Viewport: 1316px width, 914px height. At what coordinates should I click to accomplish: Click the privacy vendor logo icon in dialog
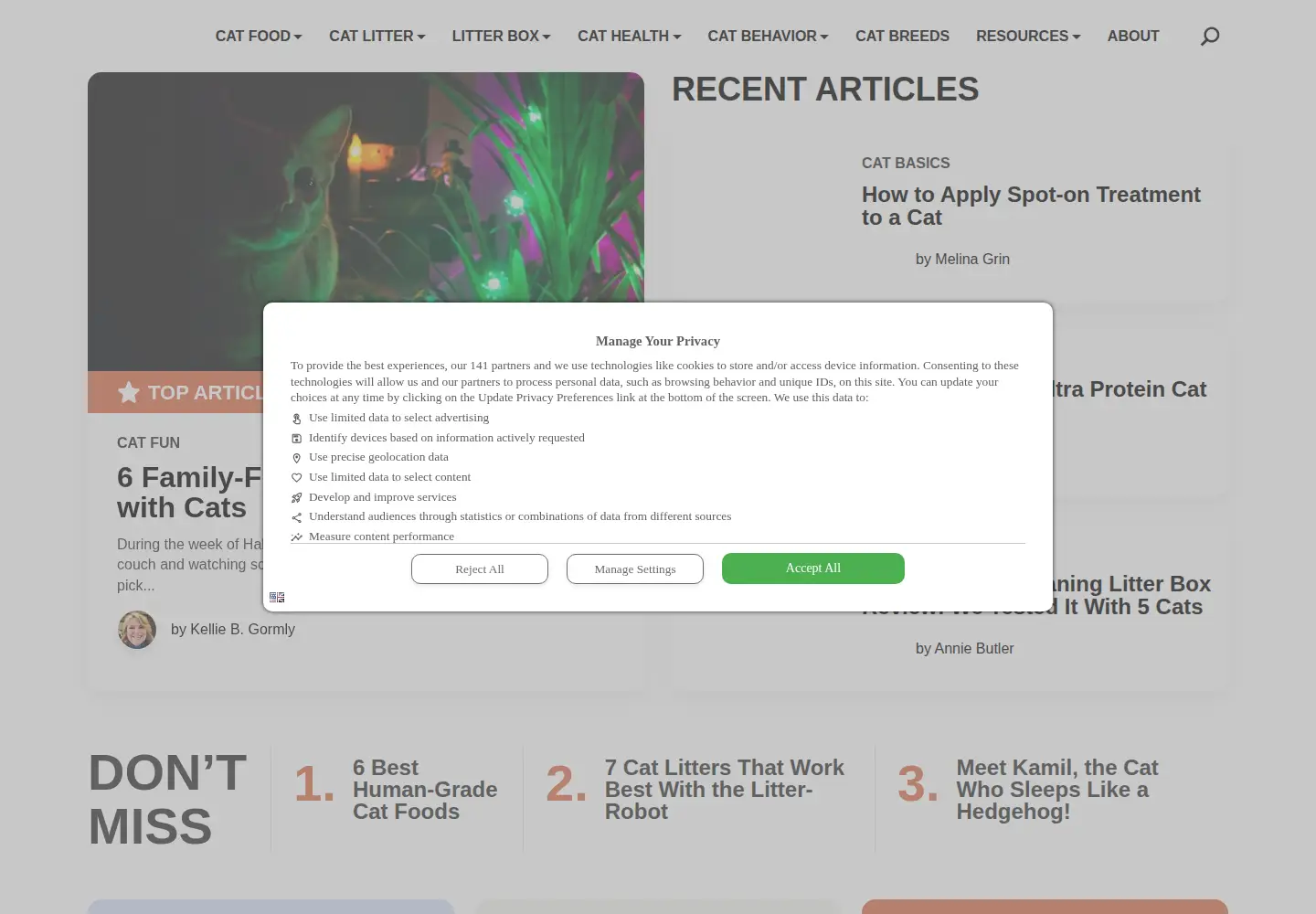(277, 598)
